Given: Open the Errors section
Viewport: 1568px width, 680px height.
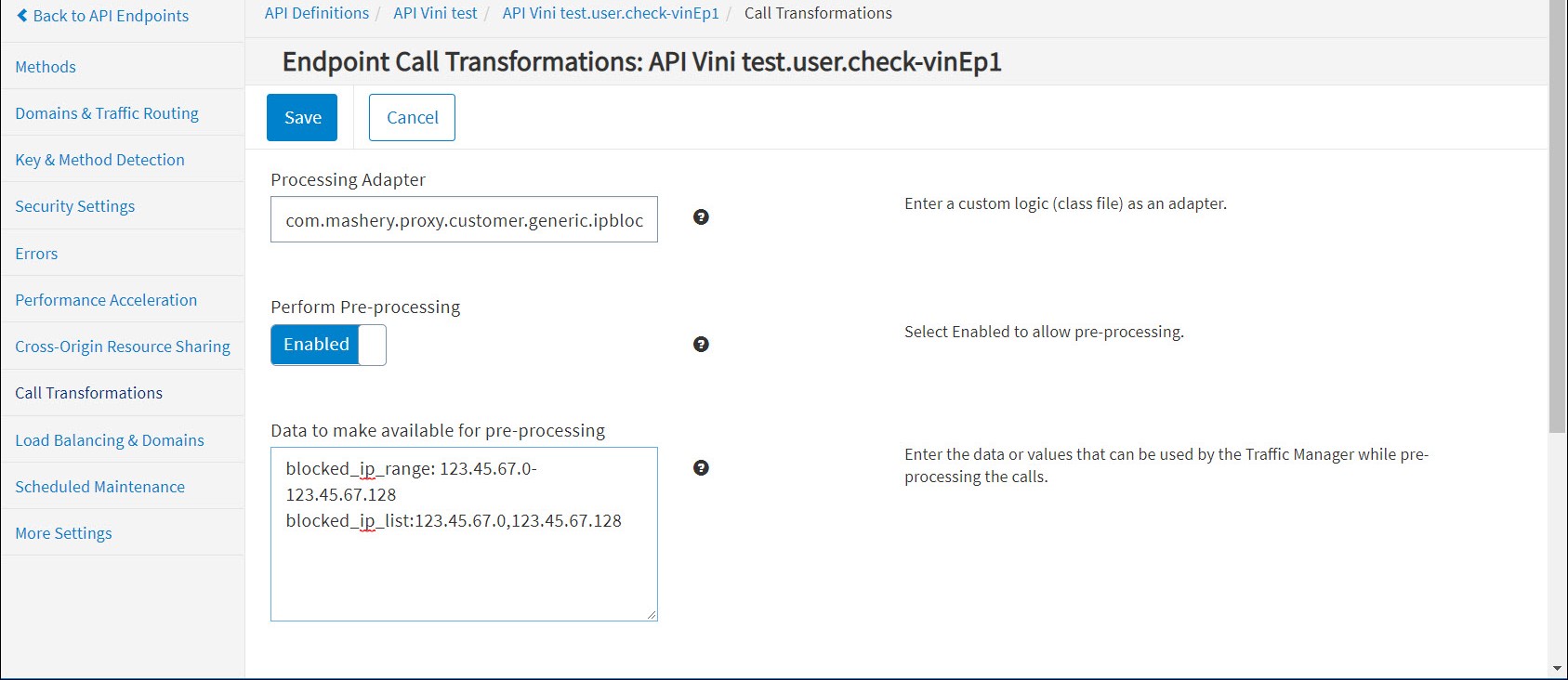Looking at the screenshot, I should (x=36, y=254).
